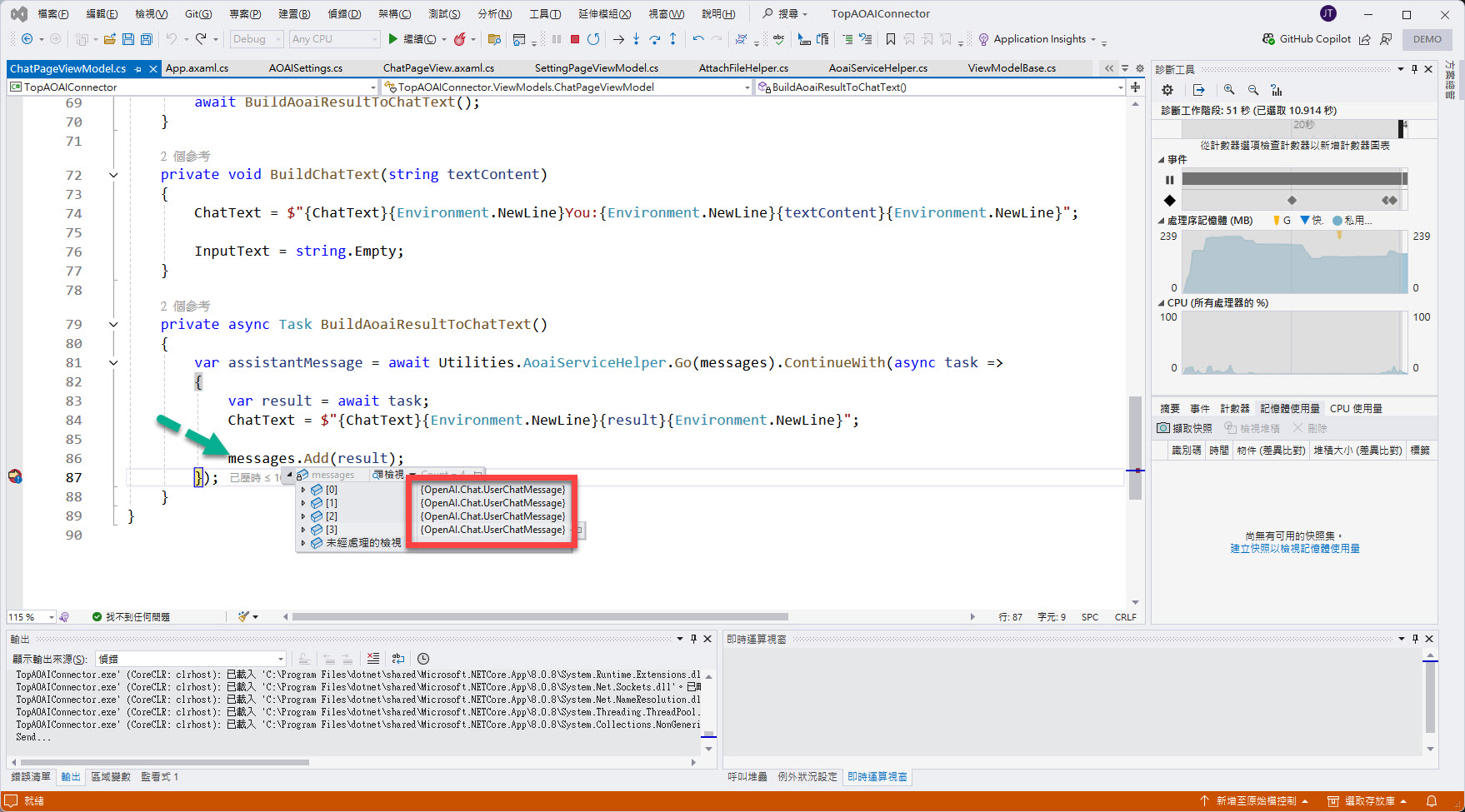Viewport: 1465px width, 812px height.
Task: Open the output source dropdown showing 偵錯
Action: coord(191,659)
